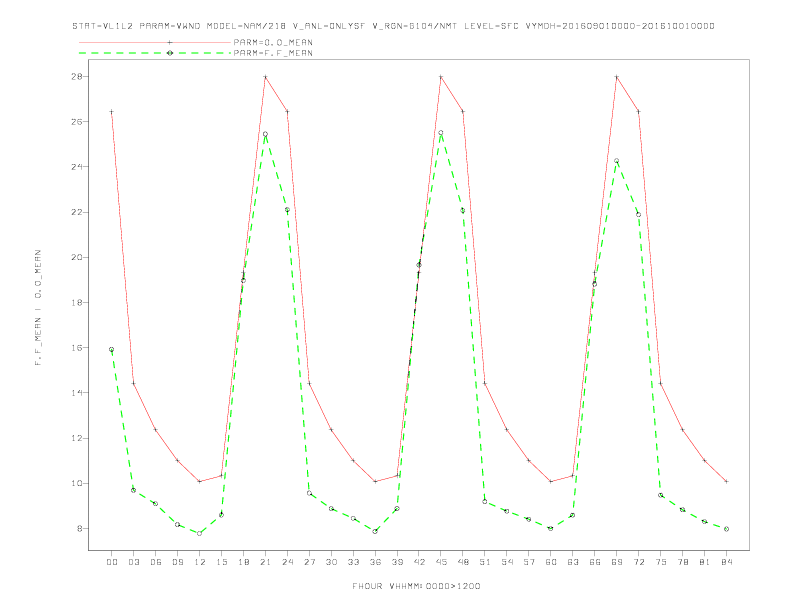Select the PARM=F.F_MEAN legend label
The width and height of the screenshot is (792, 612).
coord(273,53)
